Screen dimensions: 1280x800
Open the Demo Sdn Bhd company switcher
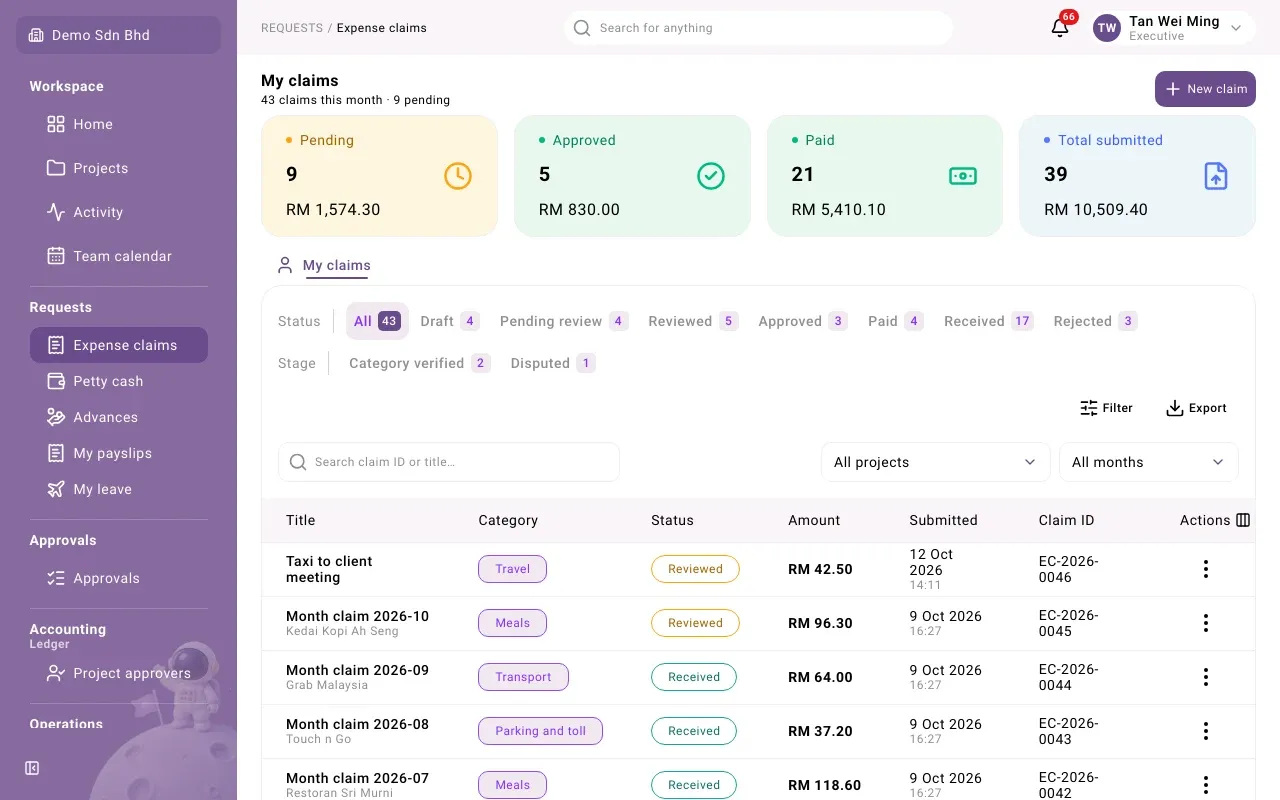click(118, 35)
